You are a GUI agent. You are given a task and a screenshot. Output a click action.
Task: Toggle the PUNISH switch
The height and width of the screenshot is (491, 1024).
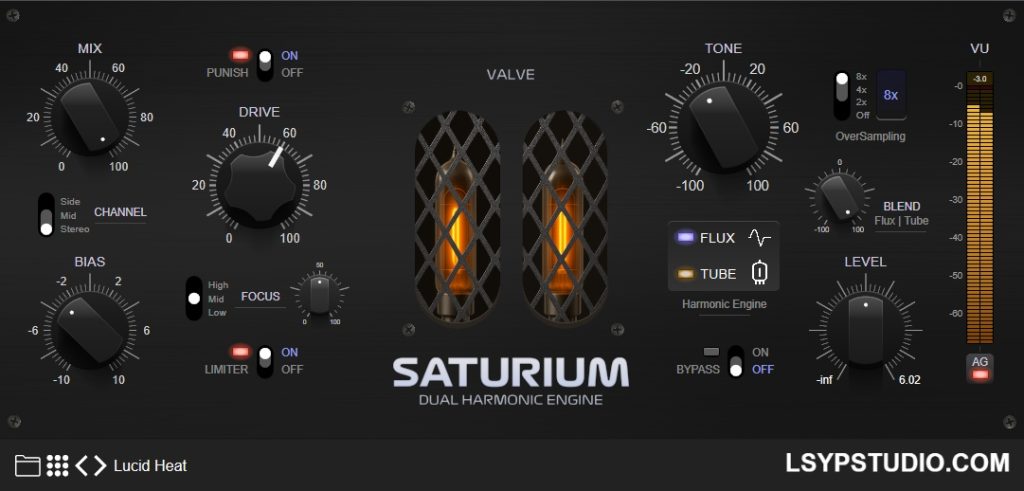264,64
